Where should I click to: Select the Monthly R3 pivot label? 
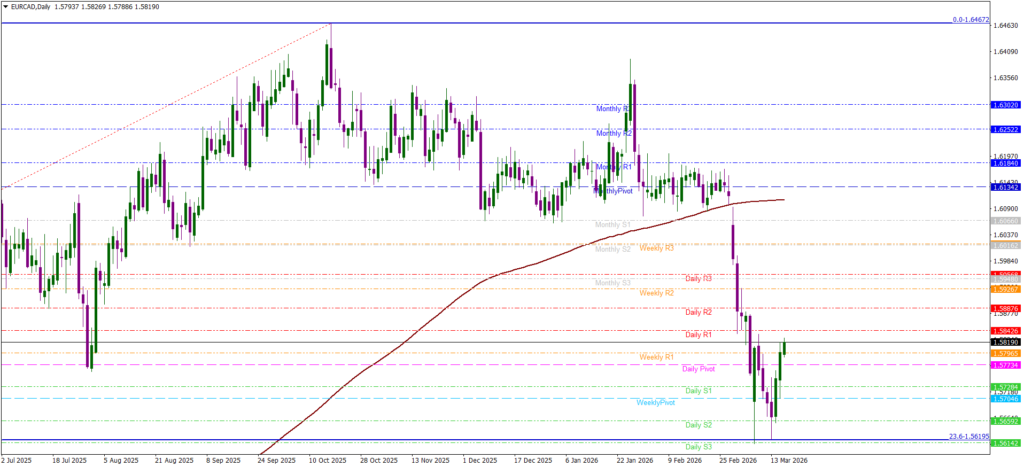(613, 108)
